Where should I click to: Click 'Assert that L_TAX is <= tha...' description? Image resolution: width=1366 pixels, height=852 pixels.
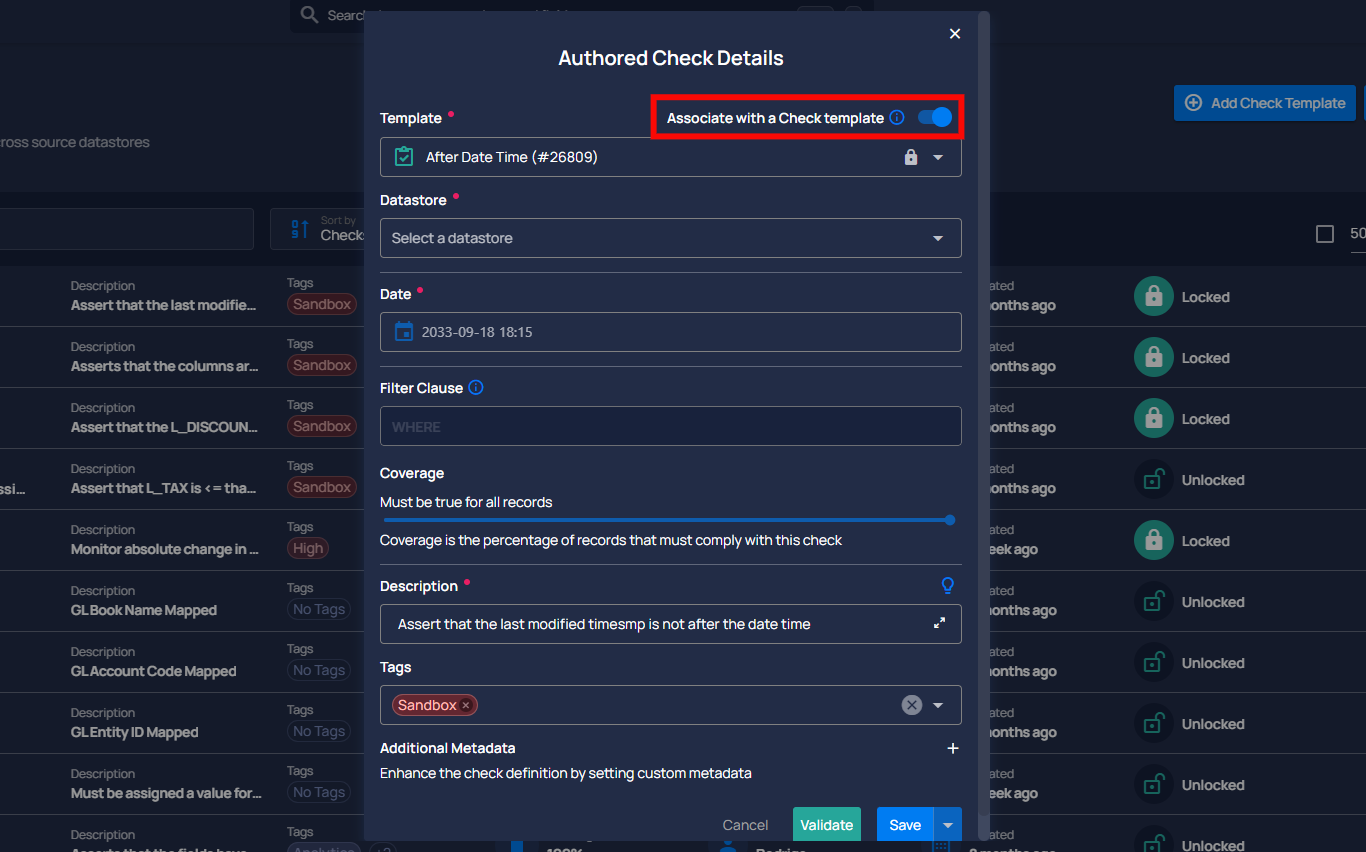164,488
